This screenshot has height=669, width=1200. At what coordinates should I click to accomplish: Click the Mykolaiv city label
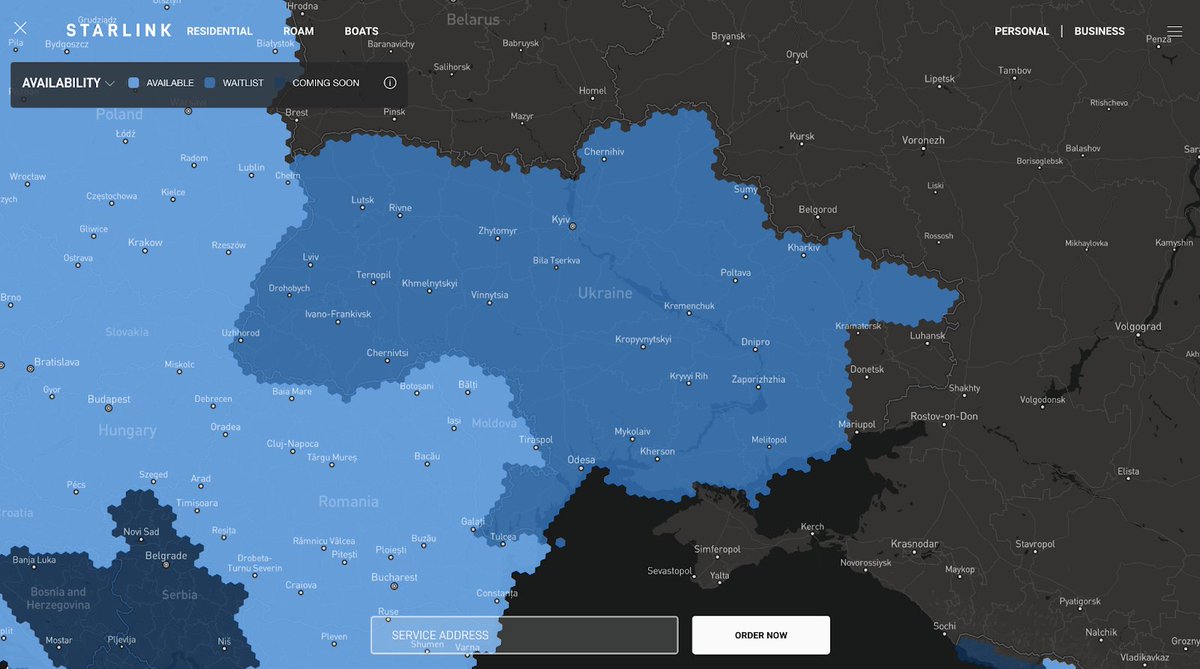click(632, 431)
